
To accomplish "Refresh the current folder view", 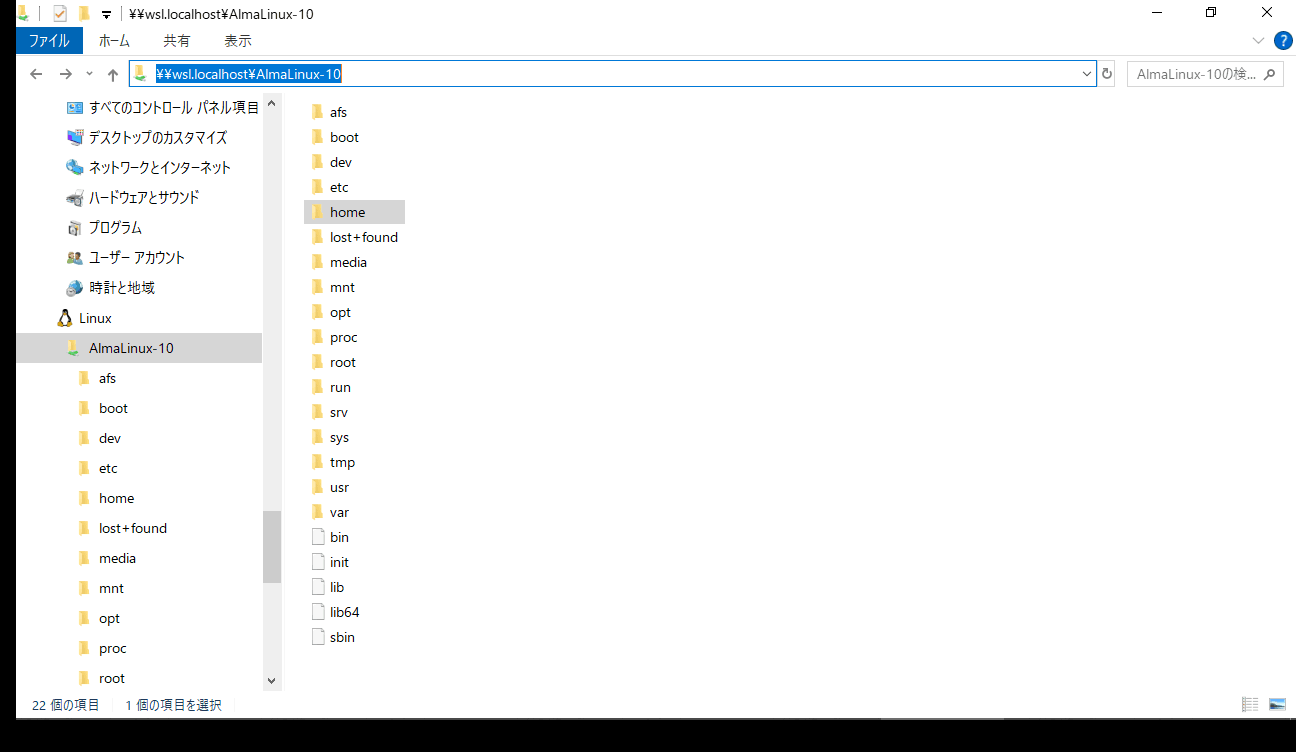I will click(x=1107, y=74).
